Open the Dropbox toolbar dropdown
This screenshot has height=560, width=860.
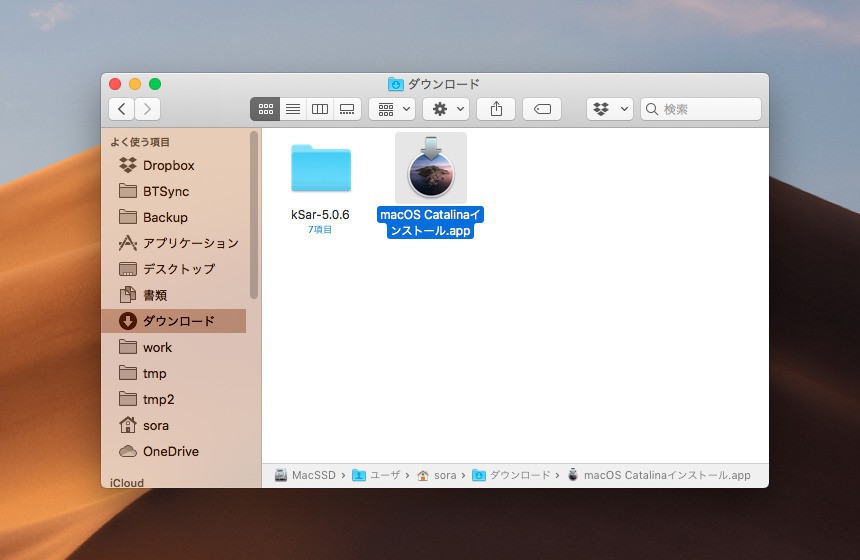tap(609, 109)
